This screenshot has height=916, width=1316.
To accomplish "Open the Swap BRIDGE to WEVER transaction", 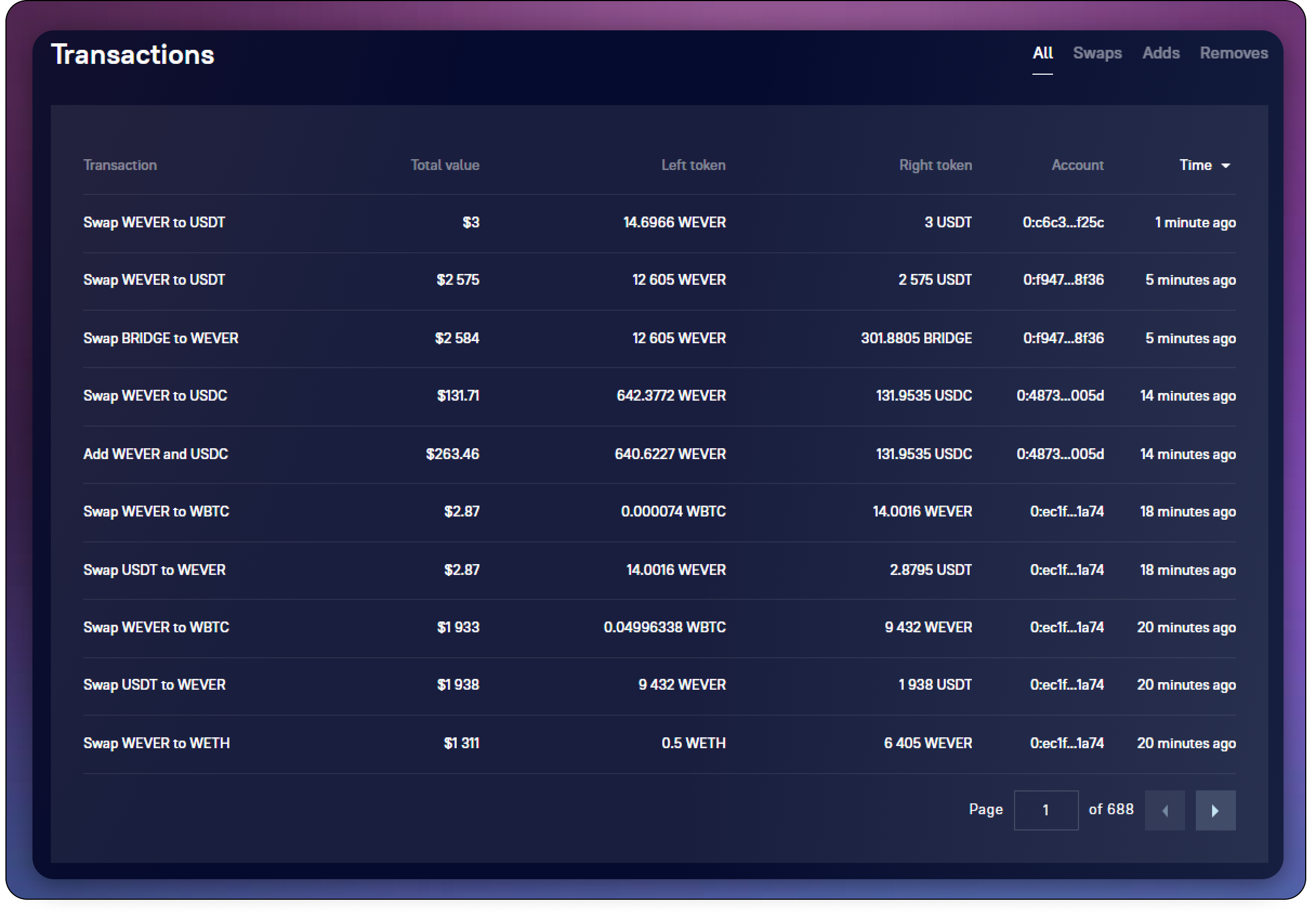I will pos(161,338).
